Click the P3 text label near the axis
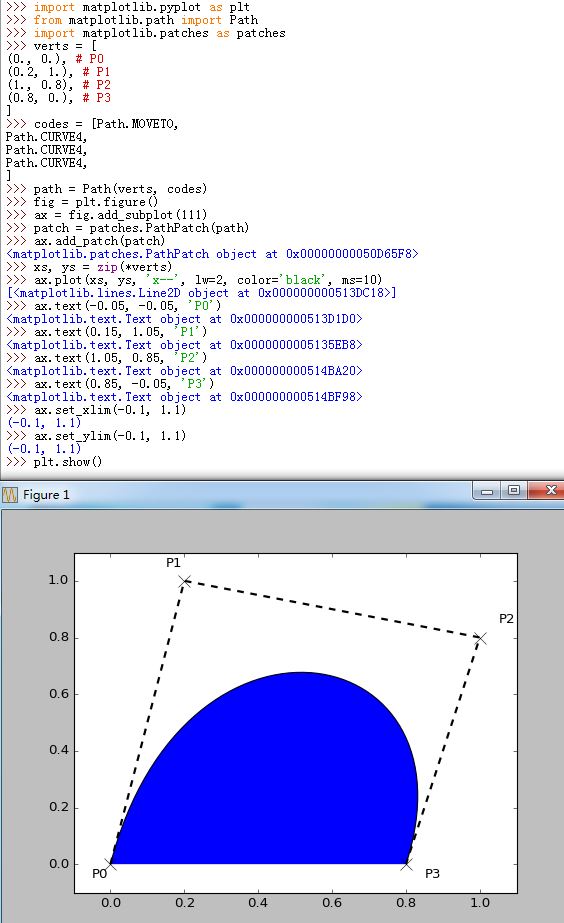The width and height of the screenshot is (564, 923). [432, 874]
